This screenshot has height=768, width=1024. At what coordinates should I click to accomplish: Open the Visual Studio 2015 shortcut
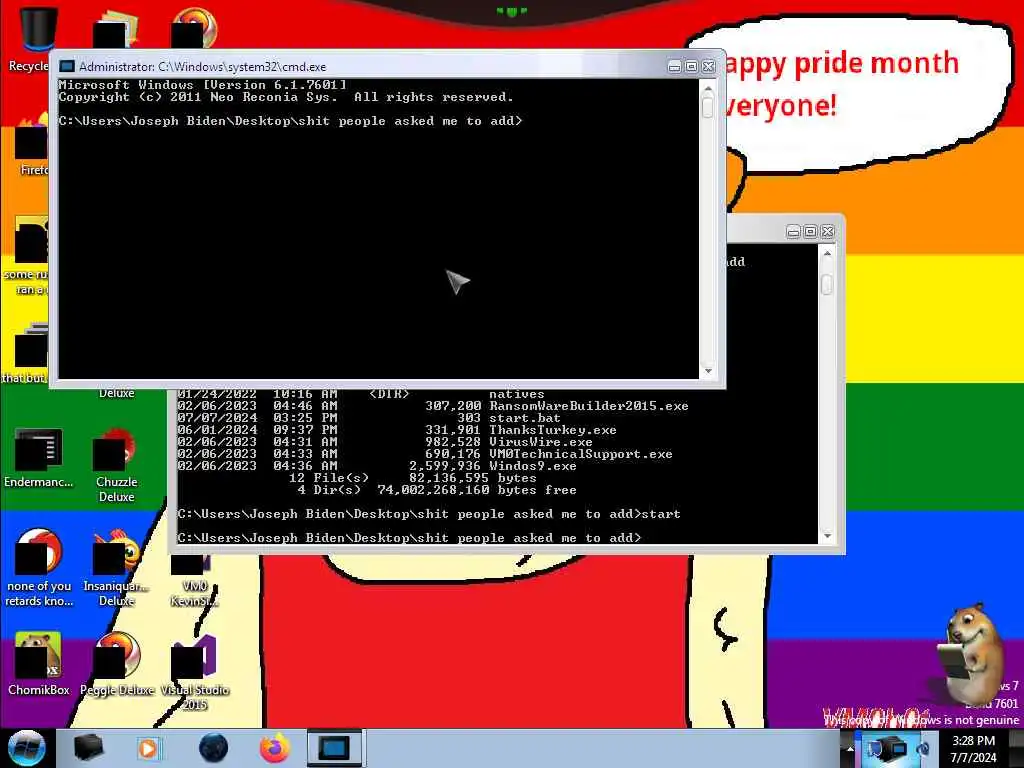click(x=195, y=673)
